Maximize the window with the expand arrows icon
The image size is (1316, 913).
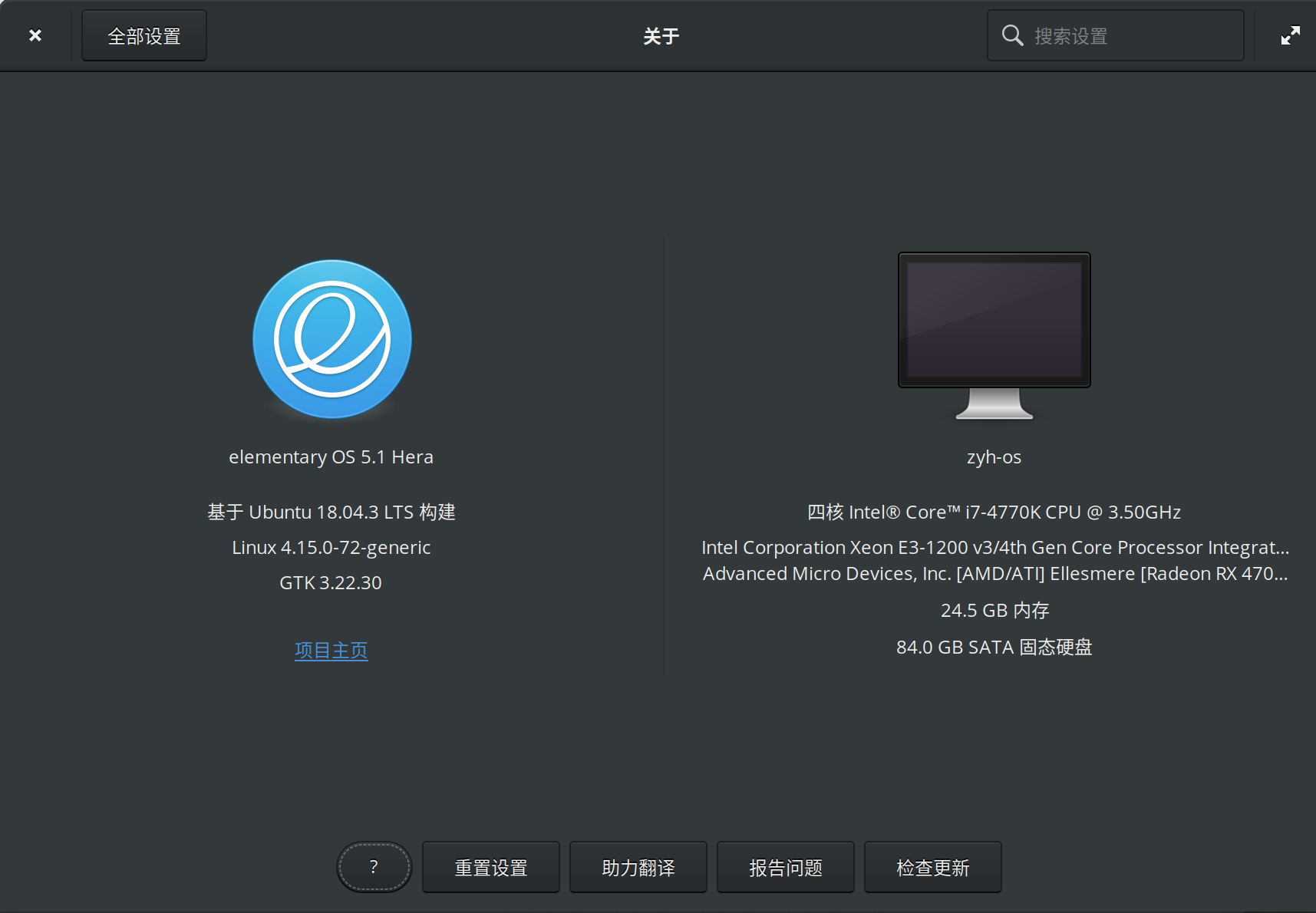pyautogui.click(x=1290, y=35)
